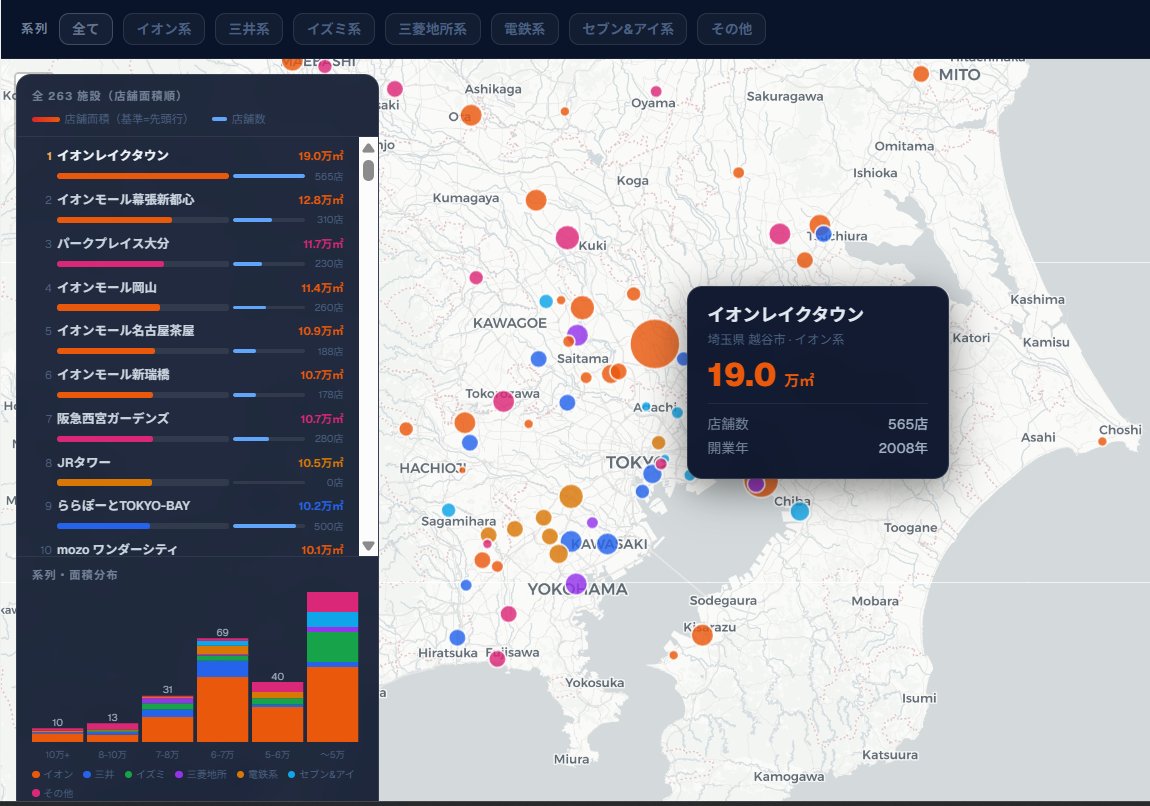This screenshot has height=806, width=1150.
Task: Click the 8-10万 histogram bar
Action: (112, 732)
